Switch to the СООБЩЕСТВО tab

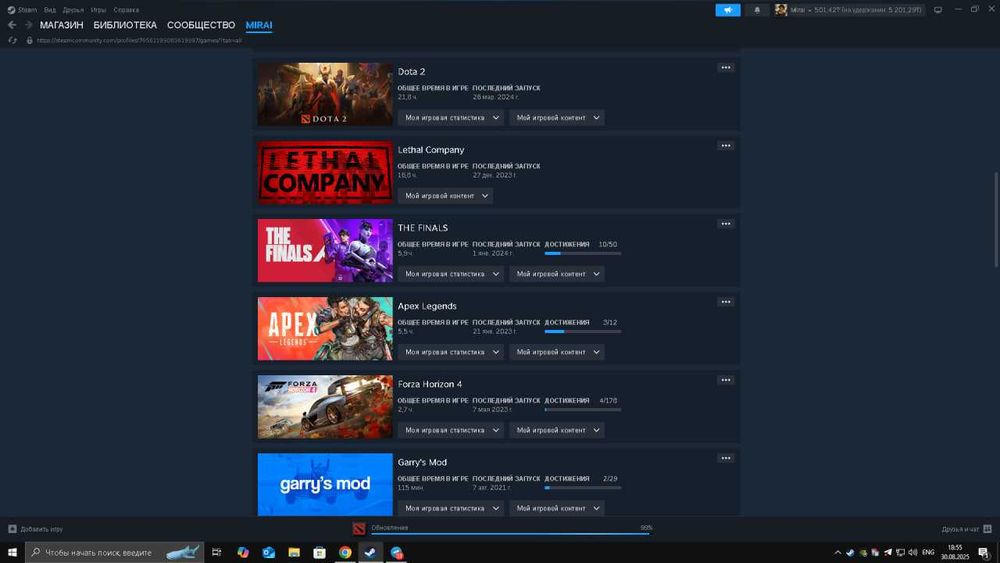coord(201,25)
